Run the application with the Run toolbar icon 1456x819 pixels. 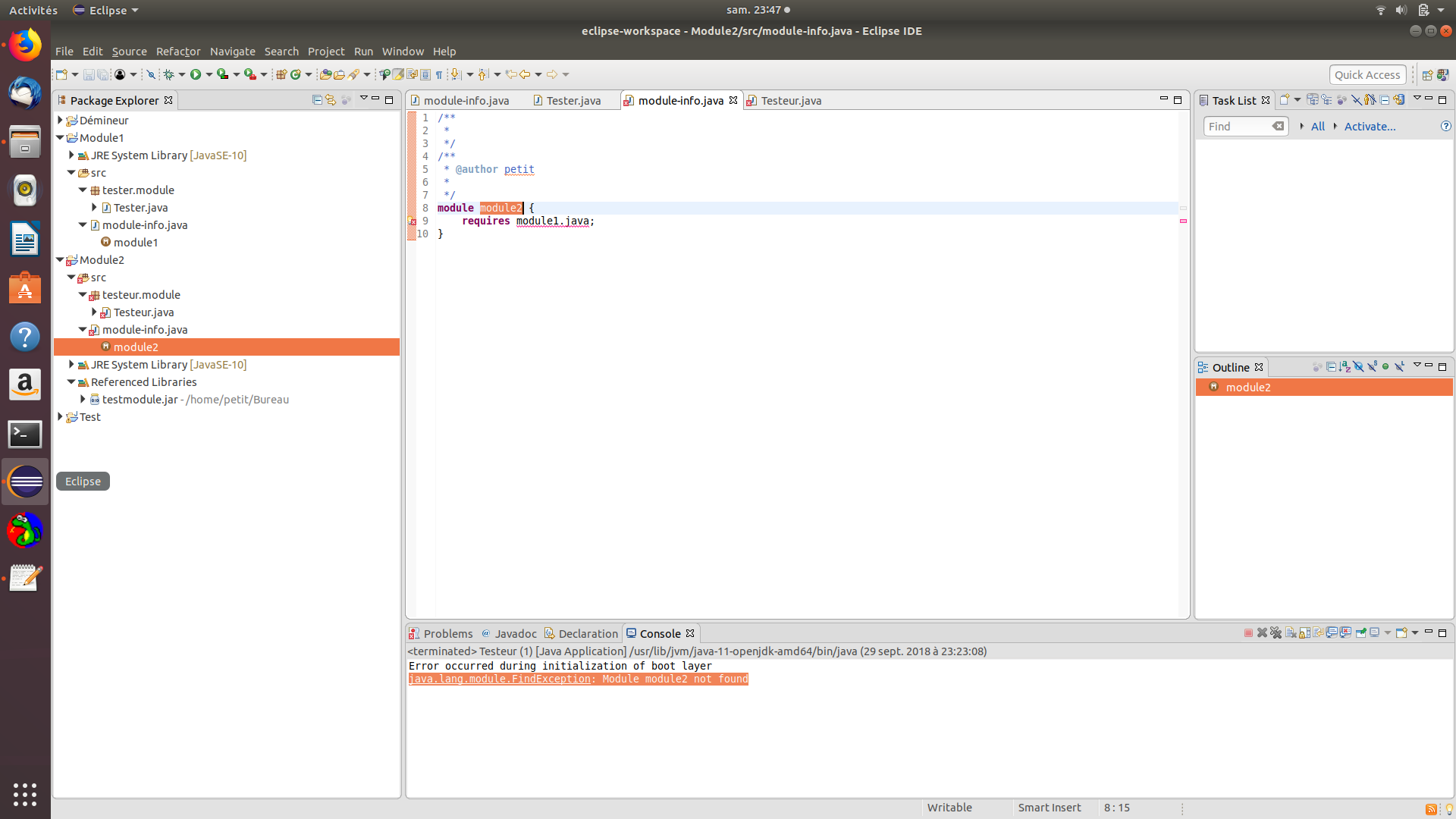(196, 74)
